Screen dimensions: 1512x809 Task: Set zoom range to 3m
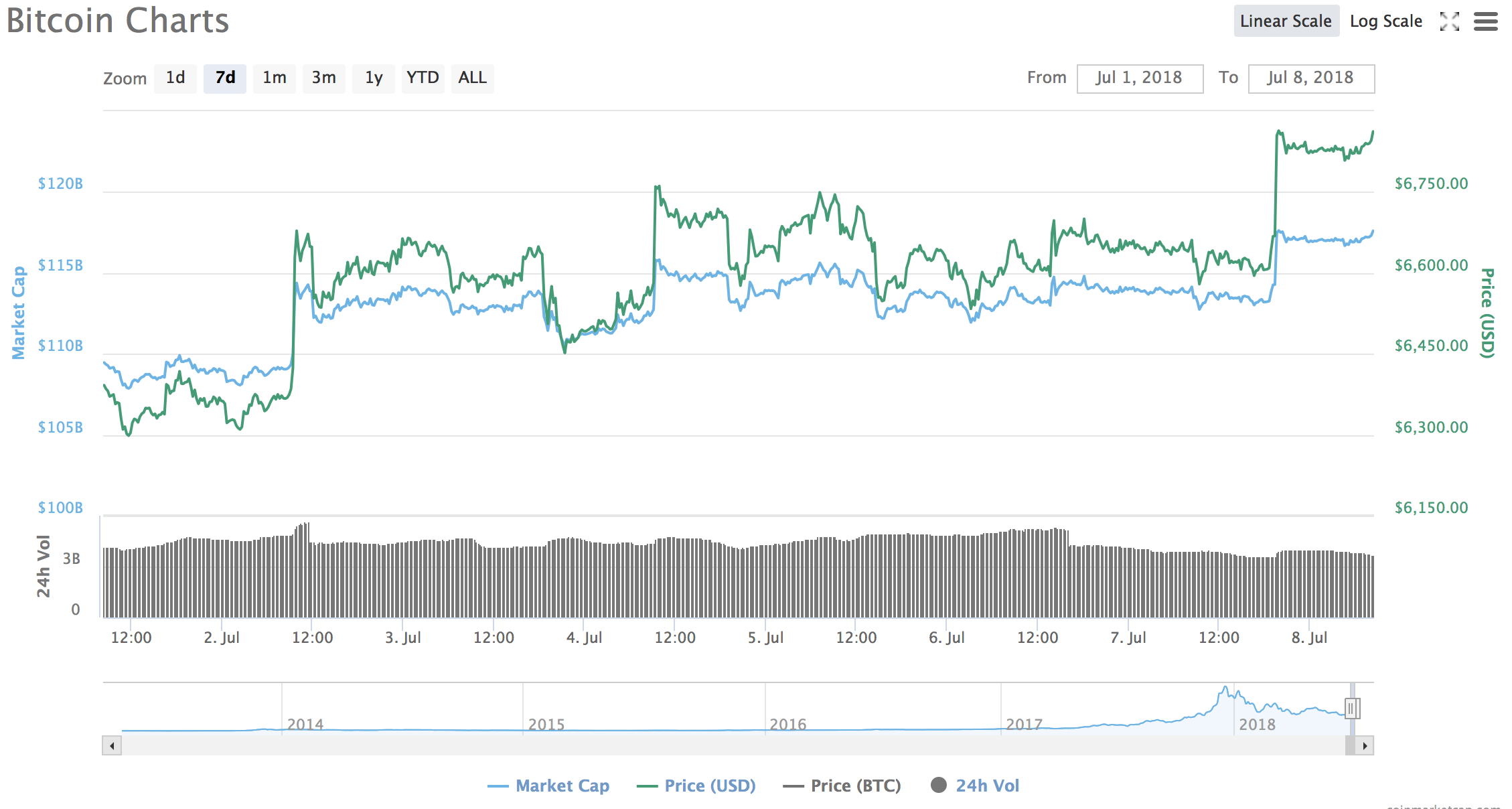(324, 78)
